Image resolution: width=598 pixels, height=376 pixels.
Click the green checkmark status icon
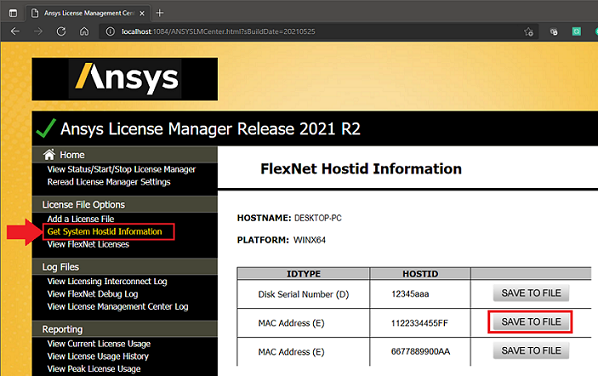point(46,128)
